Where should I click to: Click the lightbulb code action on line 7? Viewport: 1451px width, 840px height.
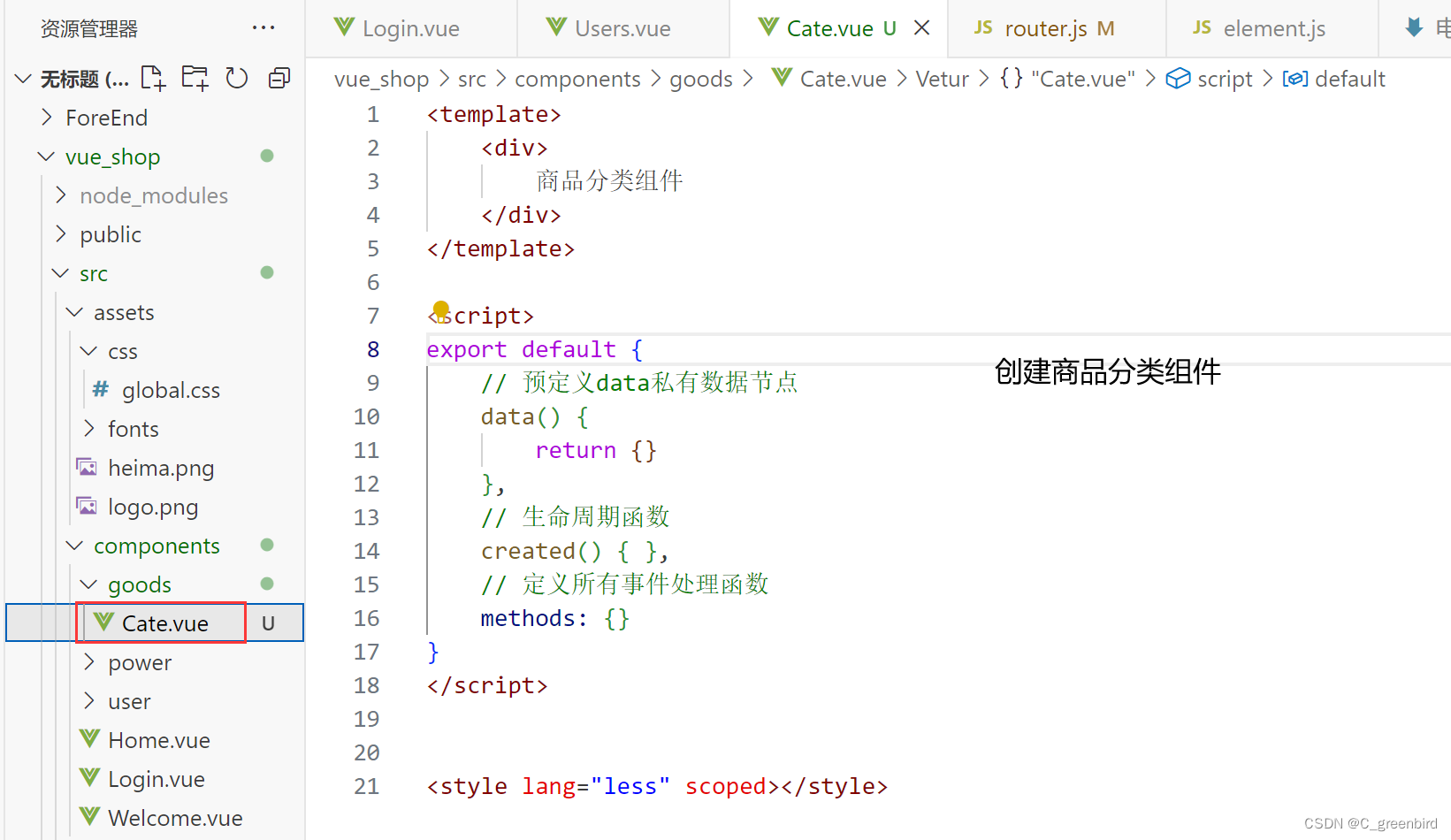(x=441, y=309)
